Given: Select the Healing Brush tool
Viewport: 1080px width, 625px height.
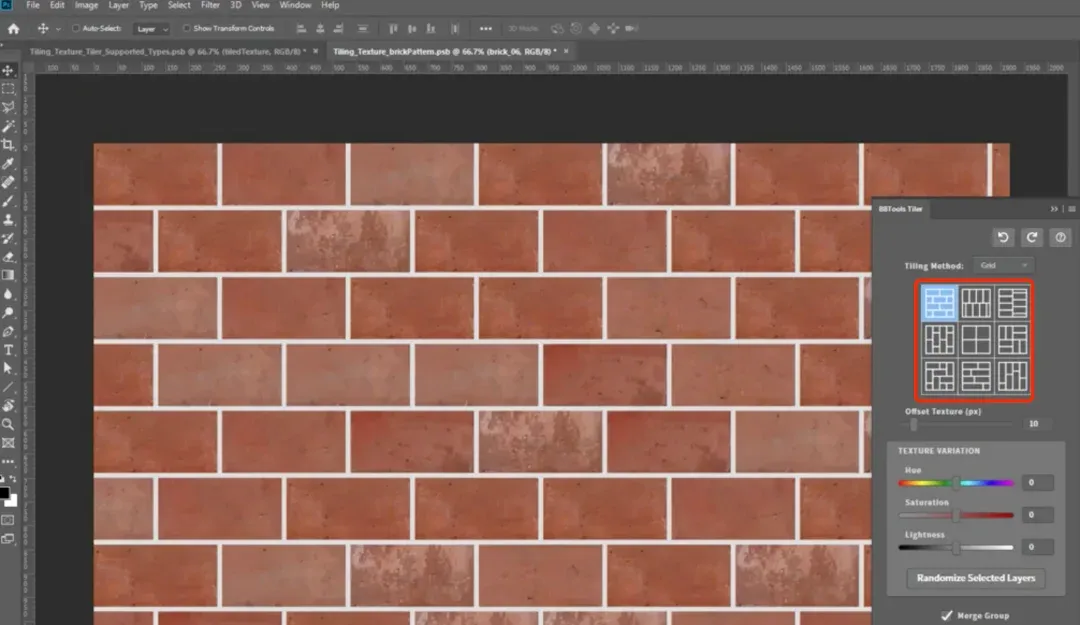Looking at the screenshot, I should point(8,182).
